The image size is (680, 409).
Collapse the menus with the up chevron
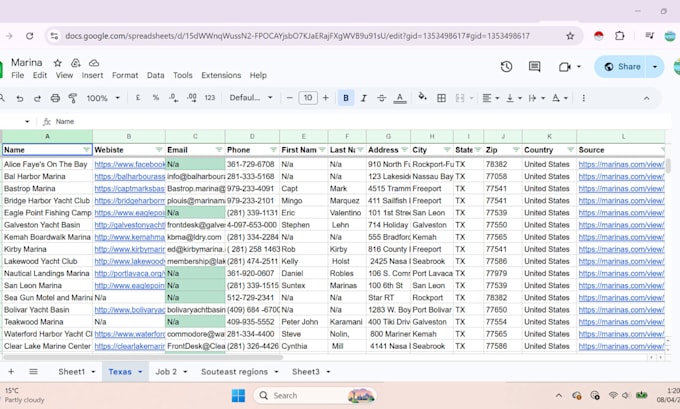point(647,98)
